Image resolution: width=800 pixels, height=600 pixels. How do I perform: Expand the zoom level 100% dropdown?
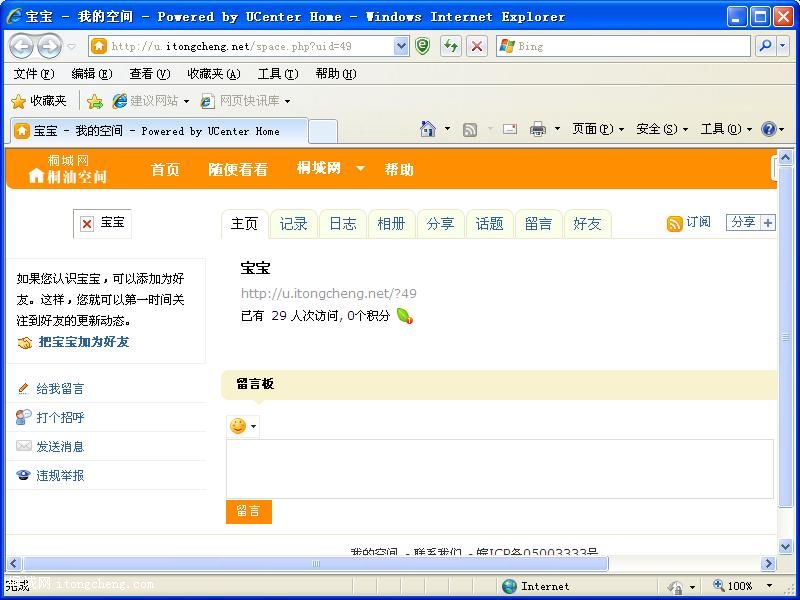(x=769, y=586)
